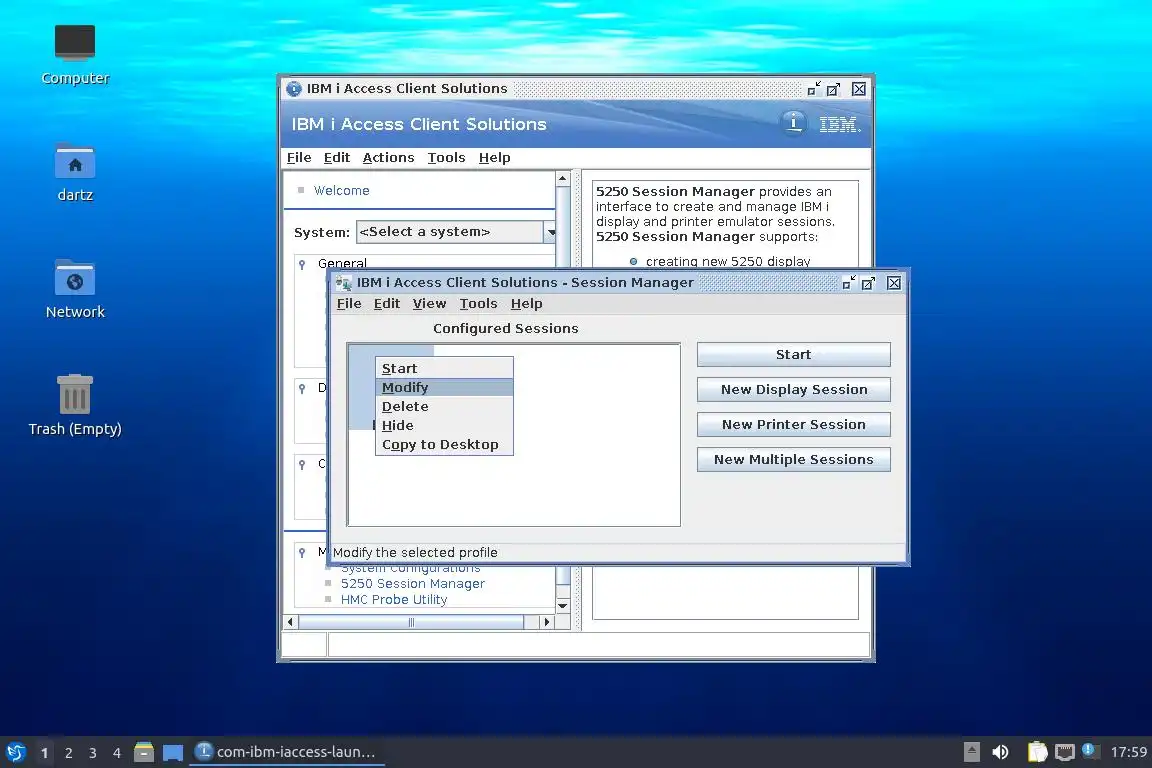Click the down arrow of left panel scrollbar
1152x768 pixels.
pyautogui.click(x=563, y=606)
